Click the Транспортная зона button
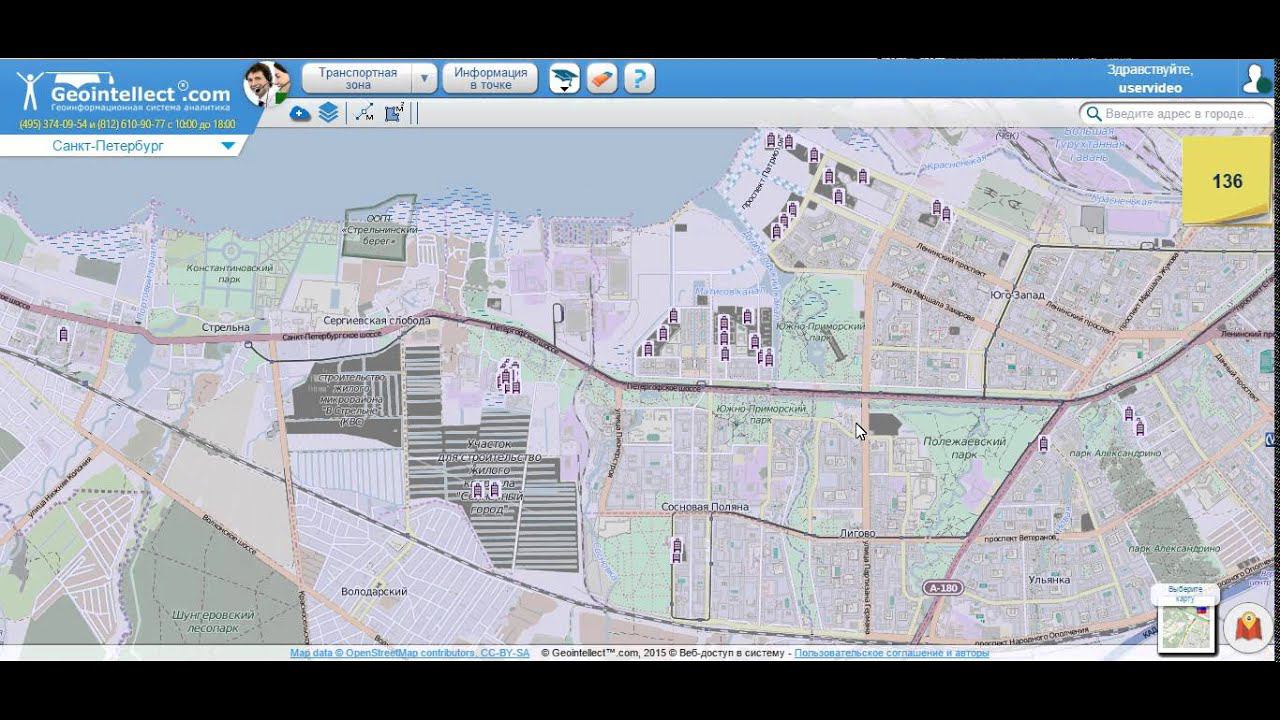 357,78
